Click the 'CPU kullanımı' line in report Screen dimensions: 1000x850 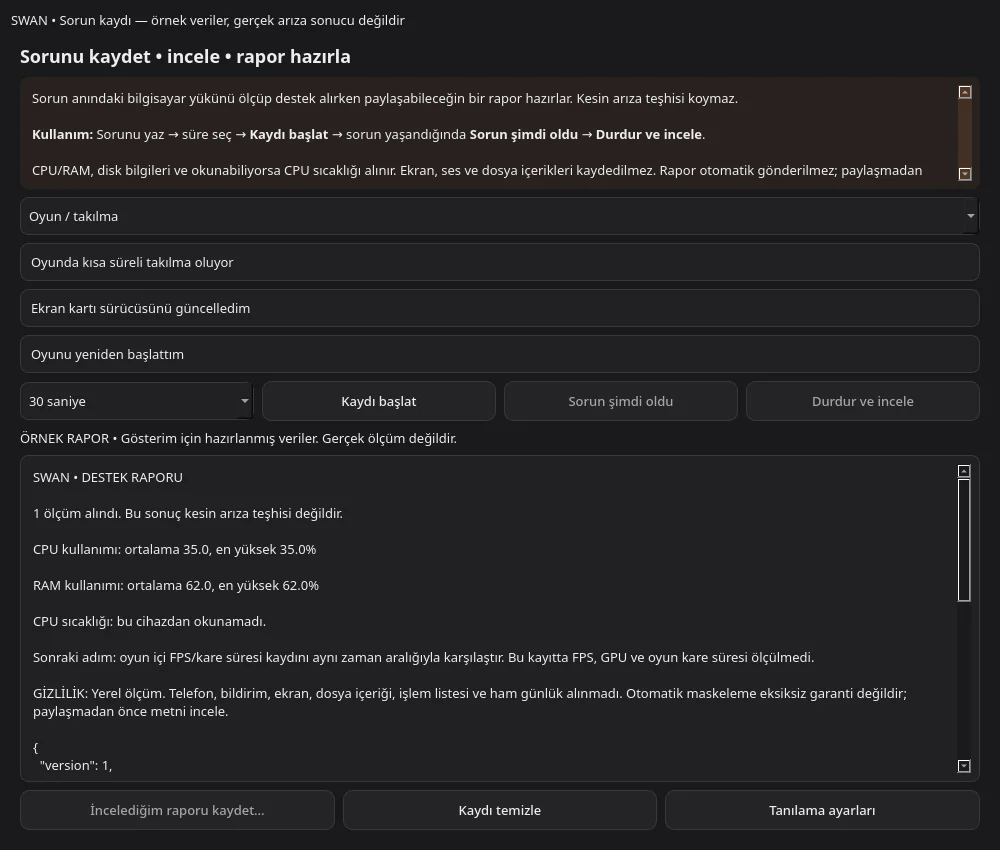click(x=175, y=550)
